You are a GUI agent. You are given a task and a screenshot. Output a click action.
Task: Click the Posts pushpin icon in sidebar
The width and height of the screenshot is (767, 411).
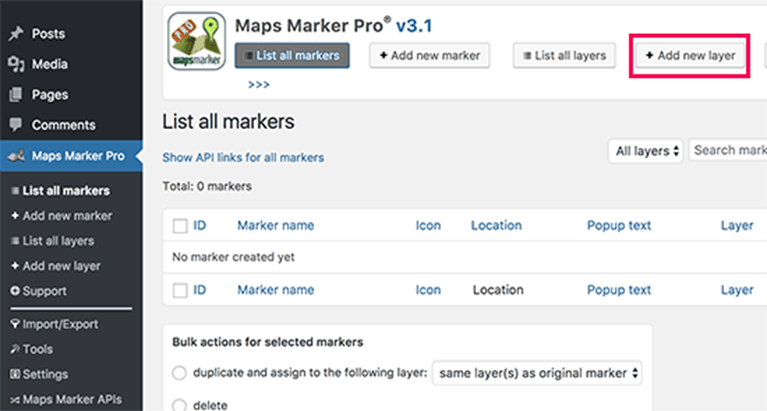[16, 34]
